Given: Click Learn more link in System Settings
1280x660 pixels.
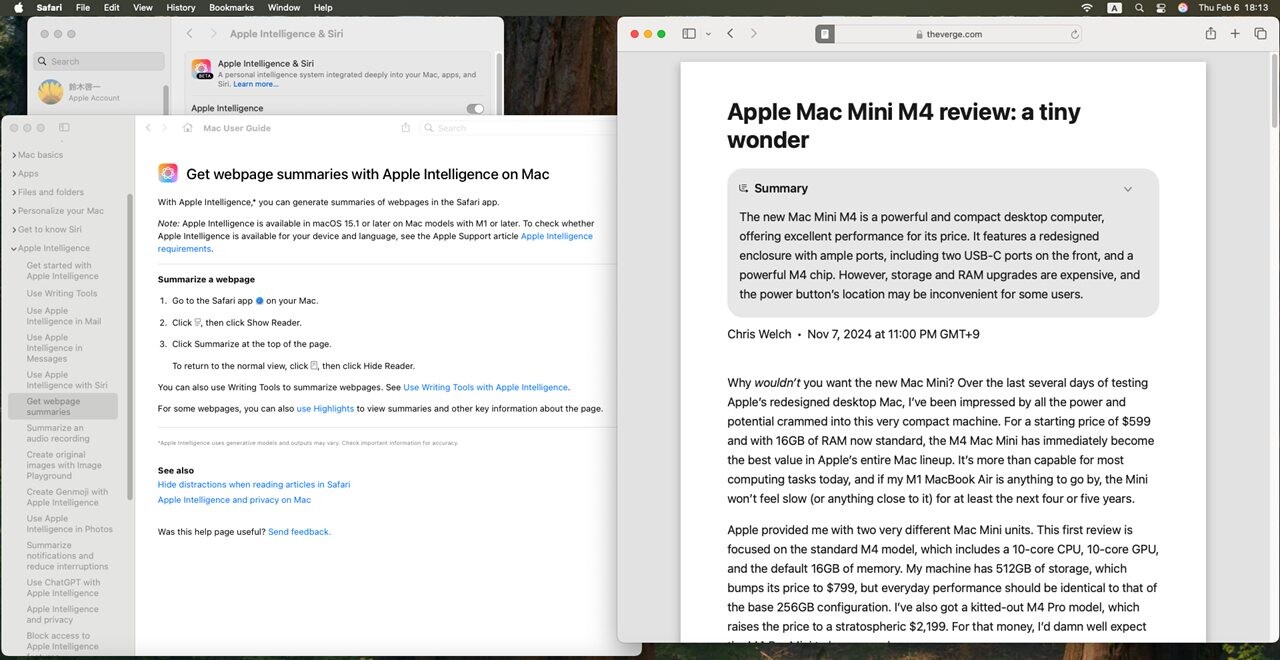Looking at the screenshot, I should point(256,84).
